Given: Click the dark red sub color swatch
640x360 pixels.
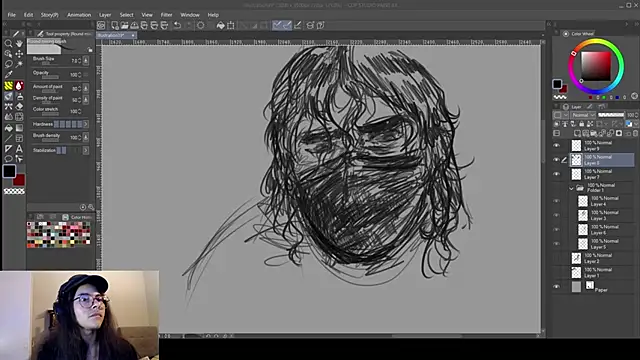Looking at the screenshot, I should click(x=19, y=180).
